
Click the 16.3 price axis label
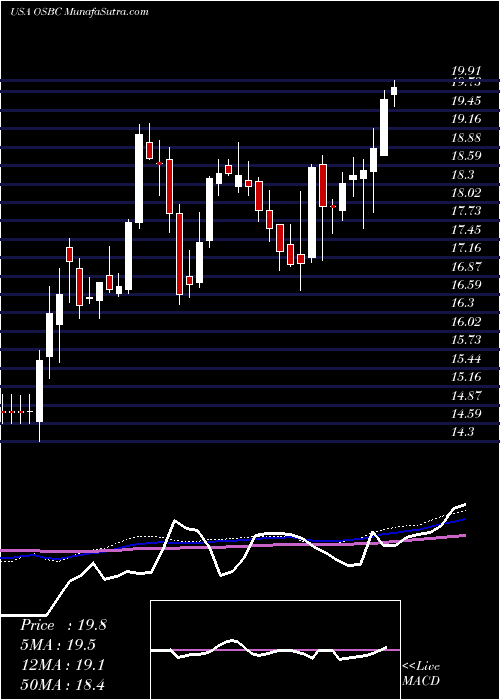tap(462, 304)
